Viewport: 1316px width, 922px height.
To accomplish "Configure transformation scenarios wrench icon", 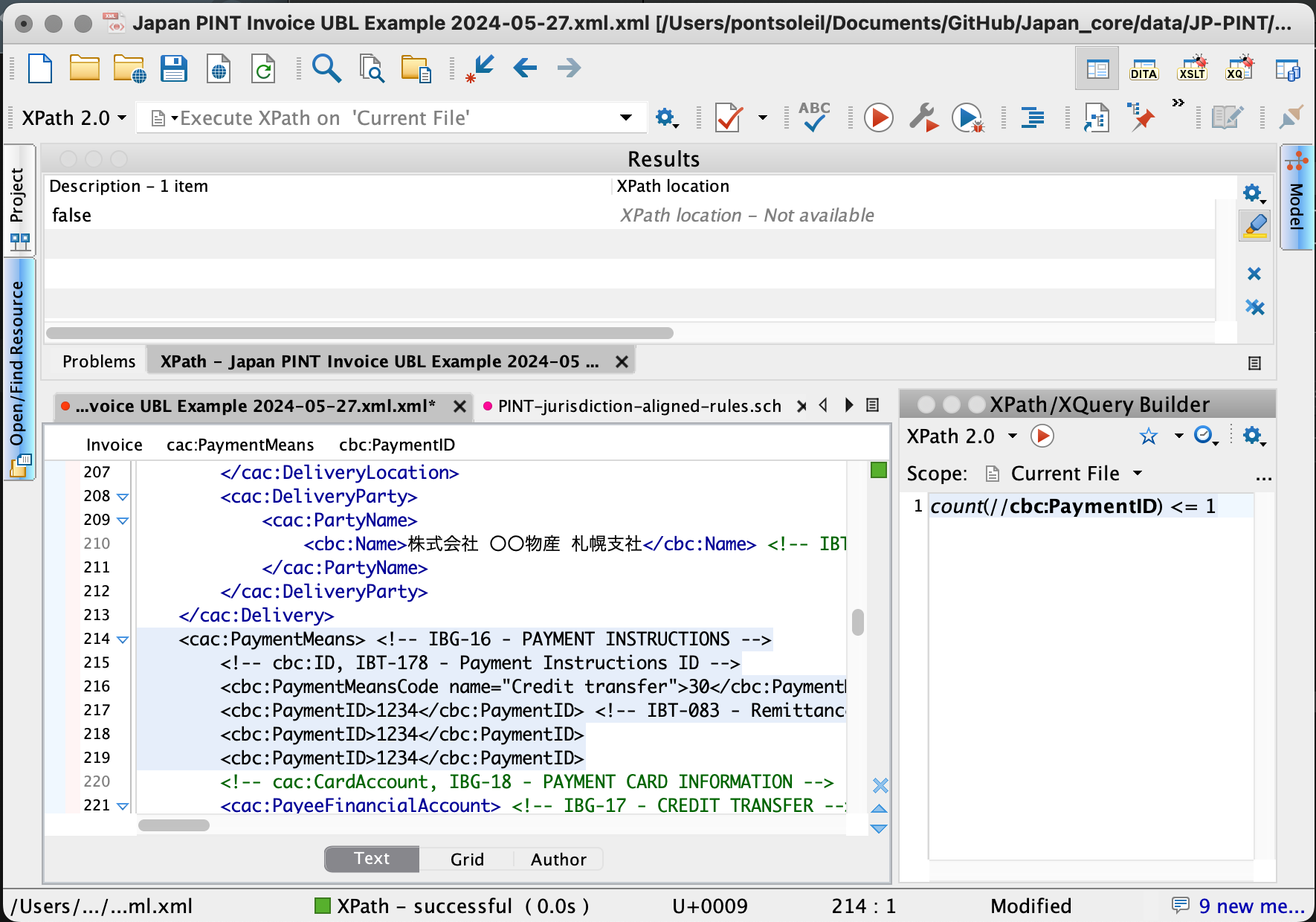I will 923,117.
